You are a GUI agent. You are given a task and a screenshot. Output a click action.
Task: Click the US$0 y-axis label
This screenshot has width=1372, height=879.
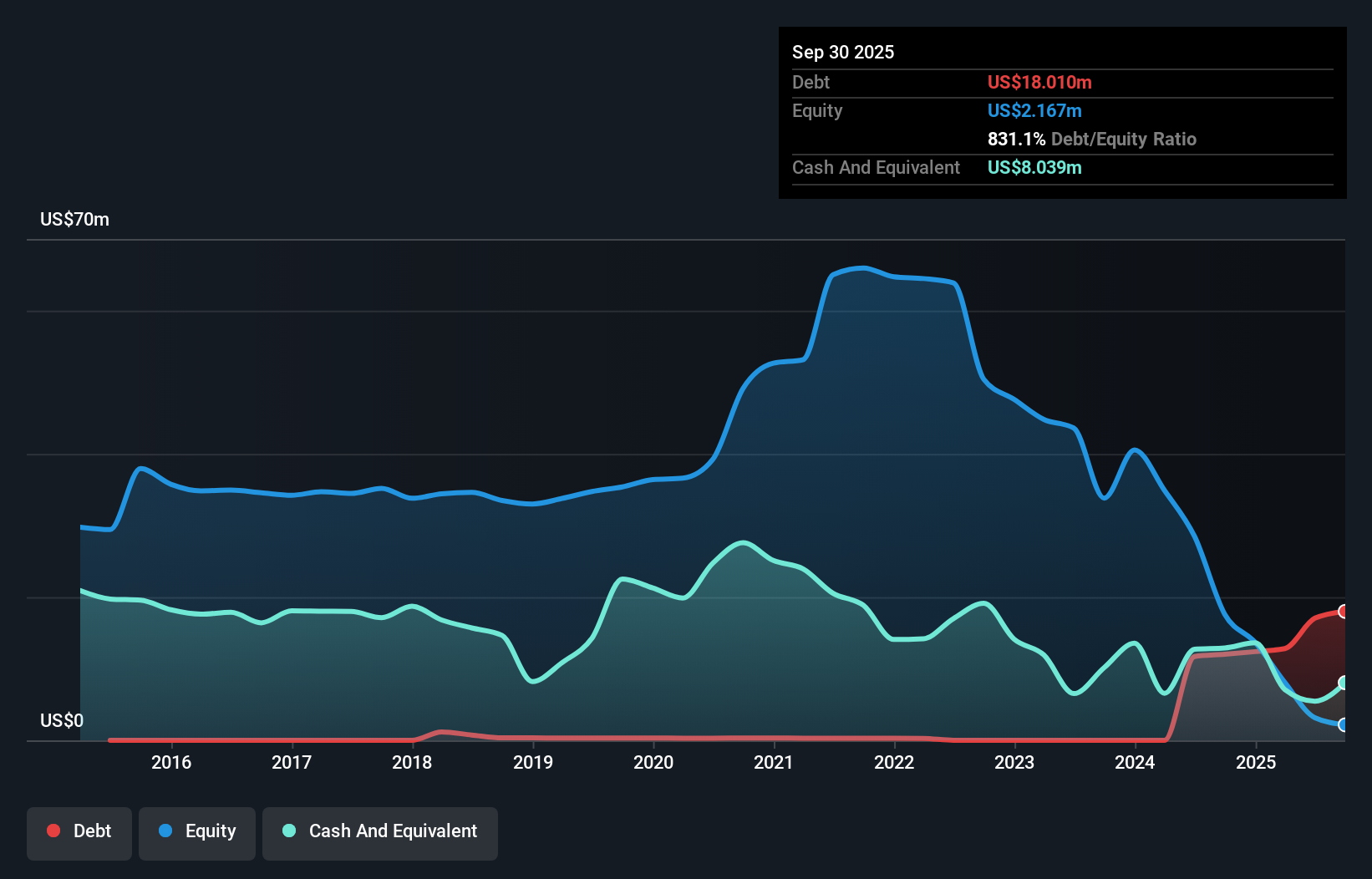(62, 720)
